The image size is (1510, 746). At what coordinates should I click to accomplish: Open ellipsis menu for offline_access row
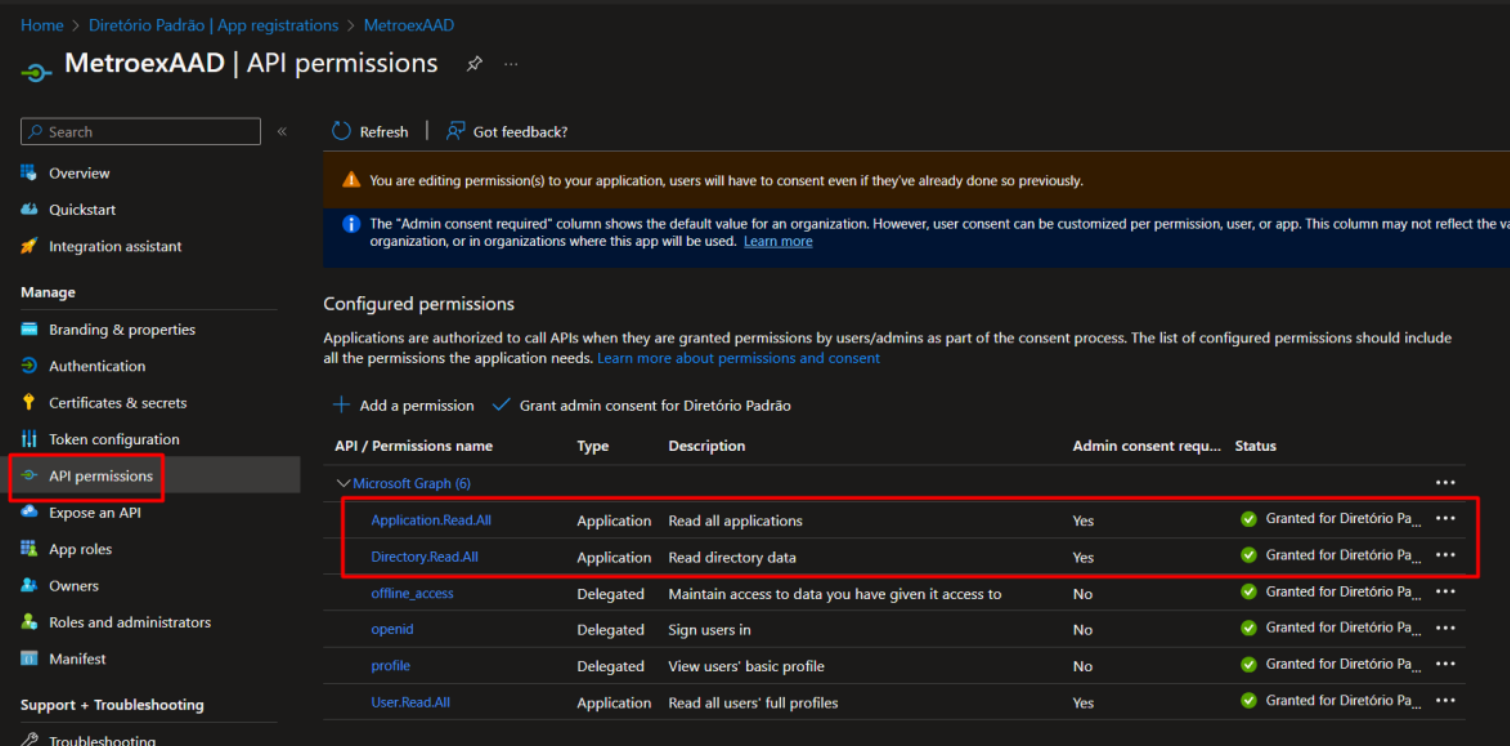[x=1445, y=591]
